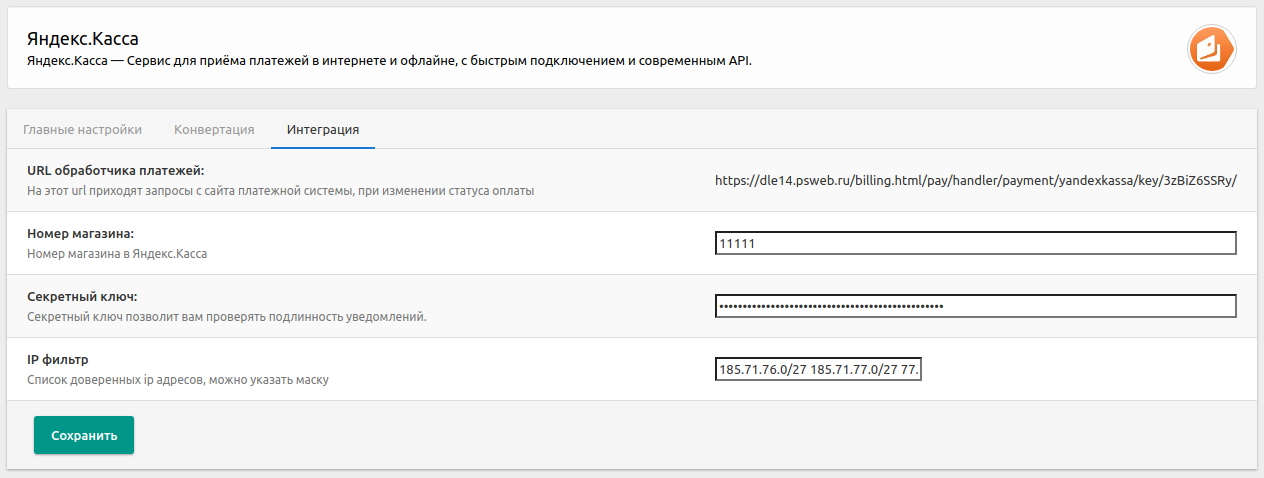Switch to the Главные настройки tab
This screenshot has width=1264, height=478.
tap(82, 130)
